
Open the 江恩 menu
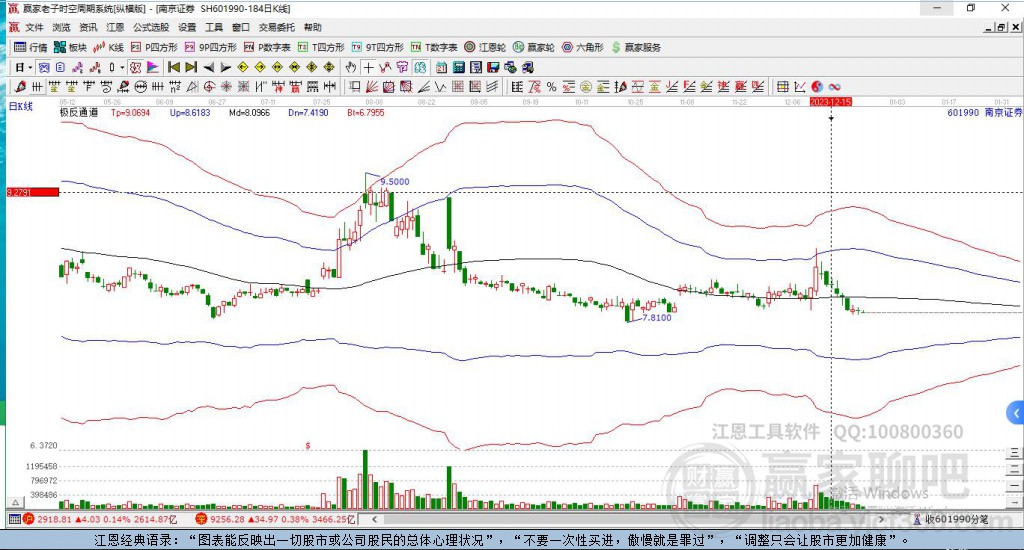115,27
